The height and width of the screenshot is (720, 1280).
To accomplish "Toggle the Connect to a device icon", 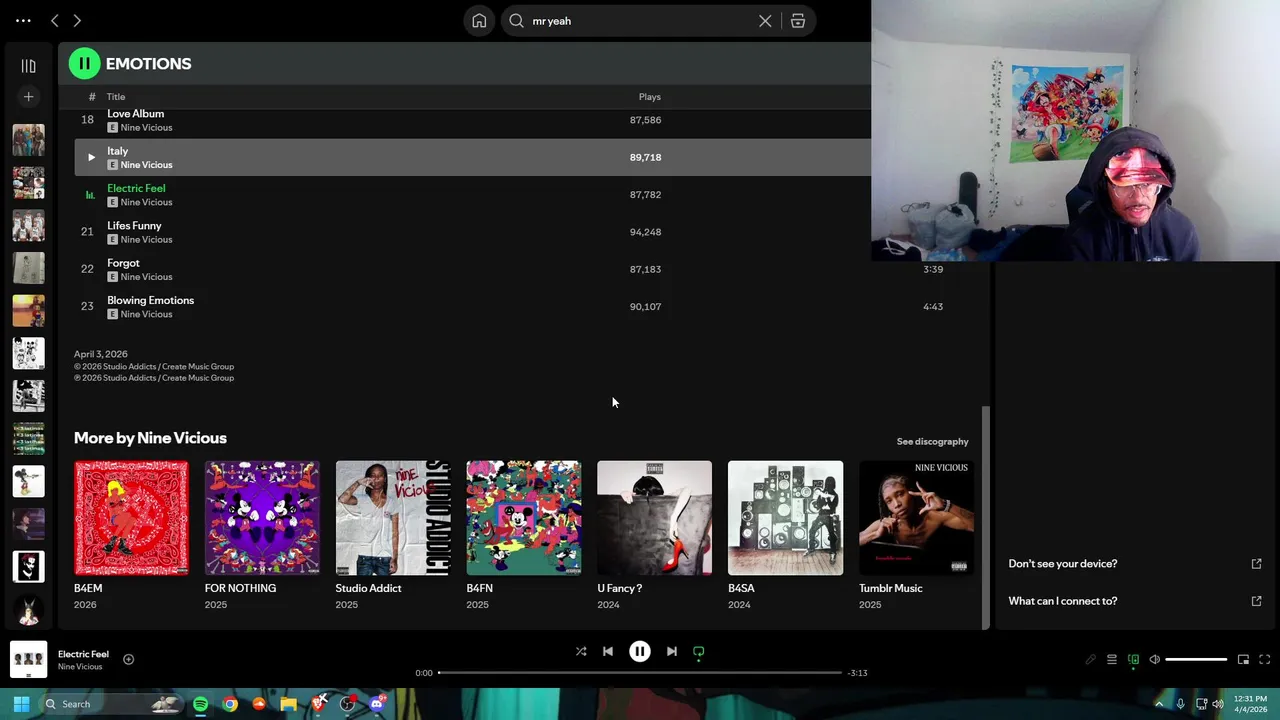I will click(1133, 660).
